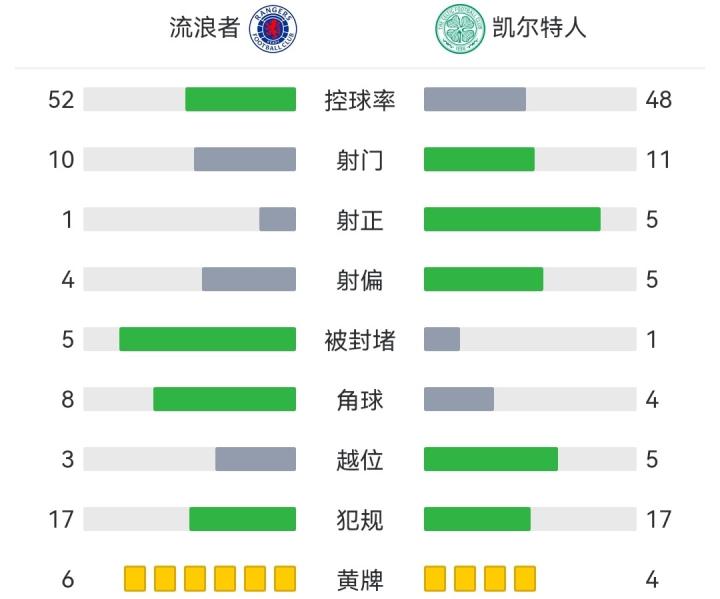Screen dimensions: 720x599
Task: Click the 黄牌 label
Action: 360,580
